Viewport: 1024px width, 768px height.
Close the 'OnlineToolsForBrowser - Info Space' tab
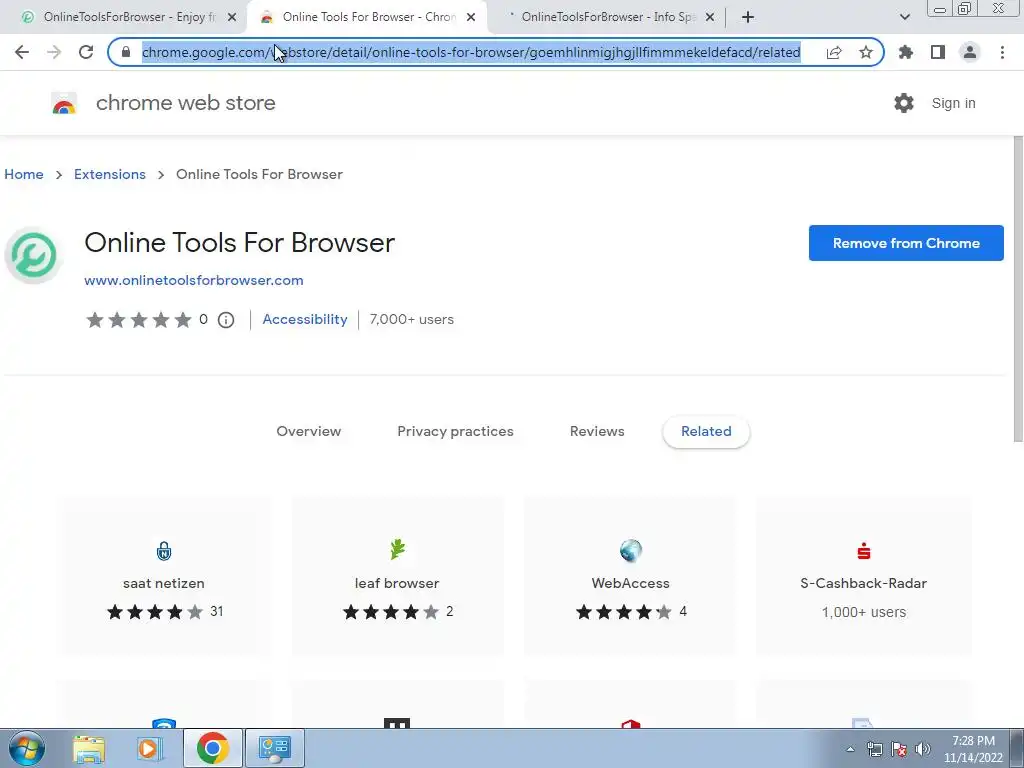(x=710, y=17)
